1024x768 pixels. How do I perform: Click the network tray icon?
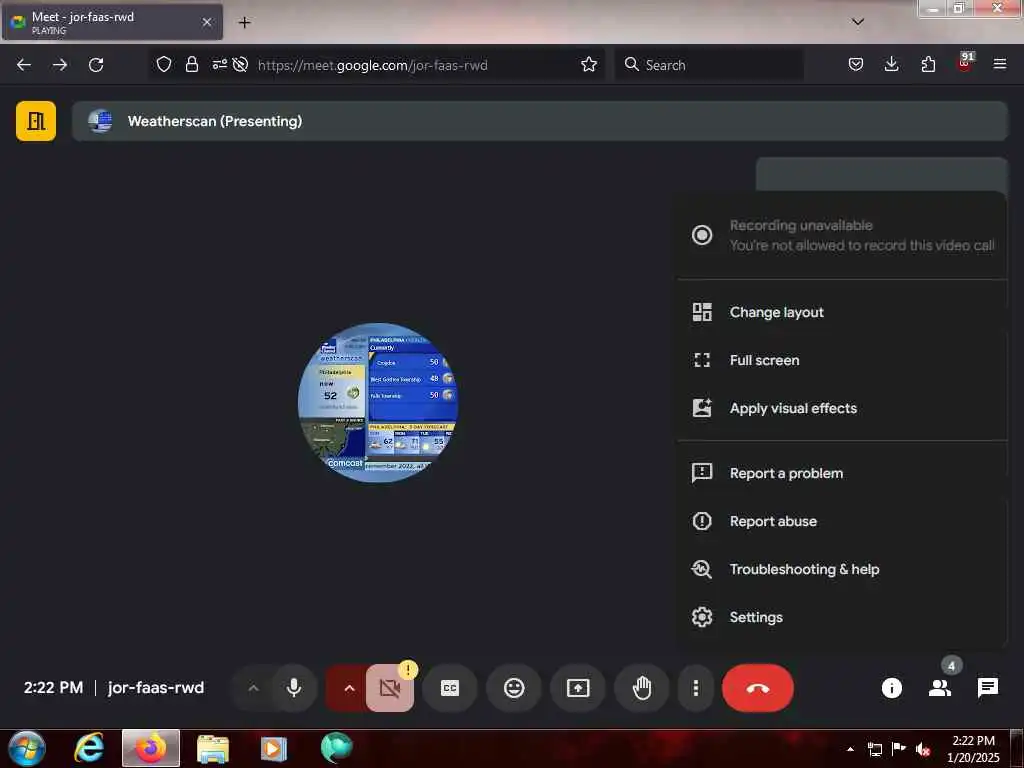tap(874, 749)
